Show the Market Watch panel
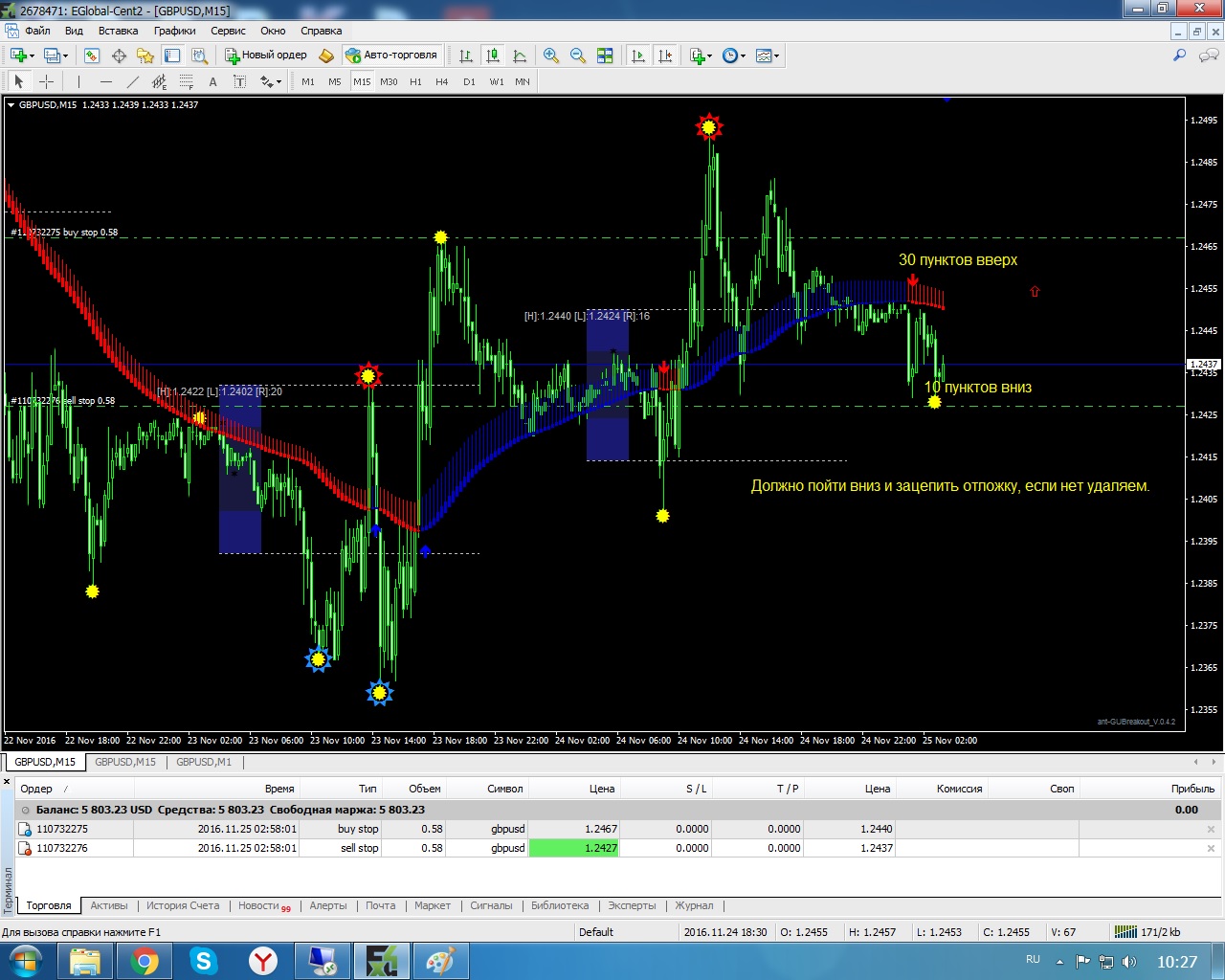This screenshot has height=980, width=1225. 92,56
